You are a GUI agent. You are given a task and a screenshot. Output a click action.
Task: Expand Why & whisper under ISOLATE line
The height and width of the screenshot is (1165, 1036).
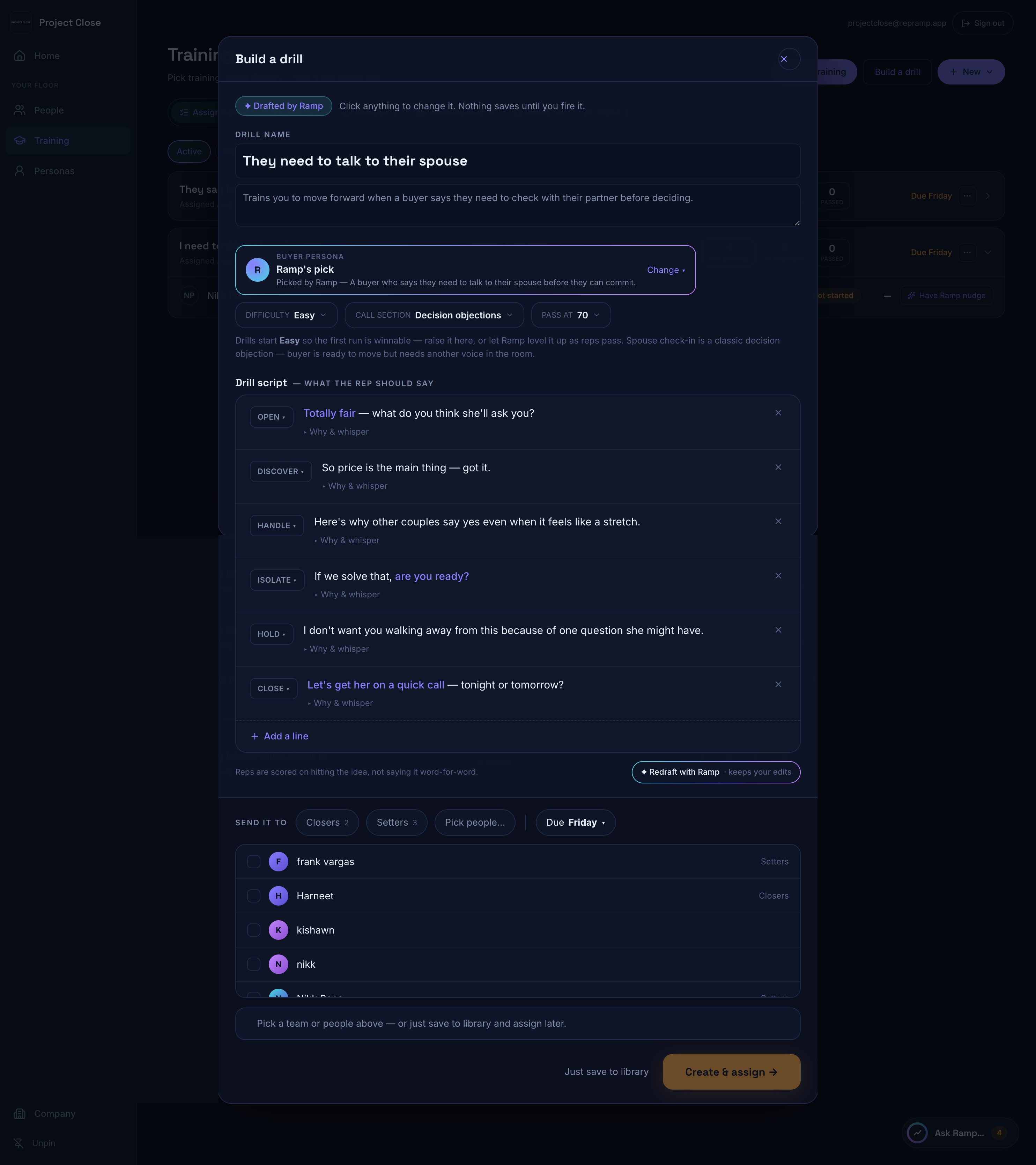coord(347,595)
